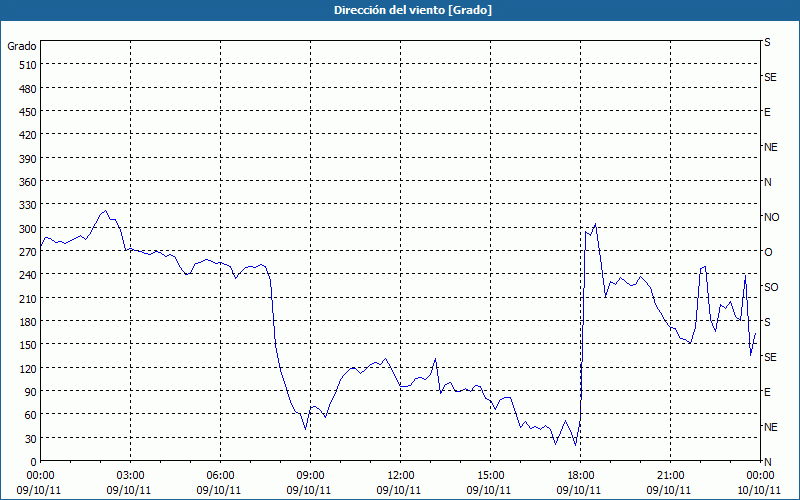Viewport: 800px width, 500px height.
Task: Click the 150 degree axis label
Action: coord(28,345)
